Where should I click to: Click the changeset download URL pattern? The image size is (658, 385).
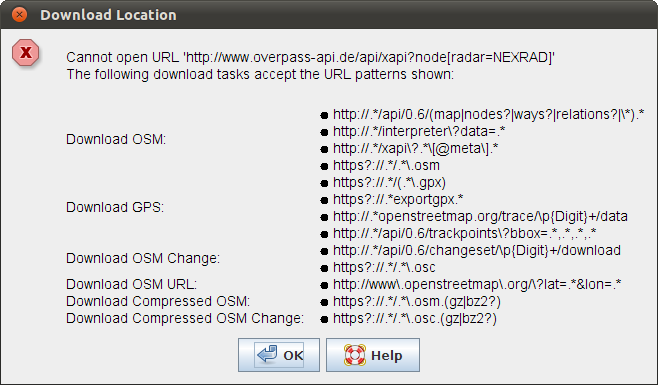click(x=477, y=250)
